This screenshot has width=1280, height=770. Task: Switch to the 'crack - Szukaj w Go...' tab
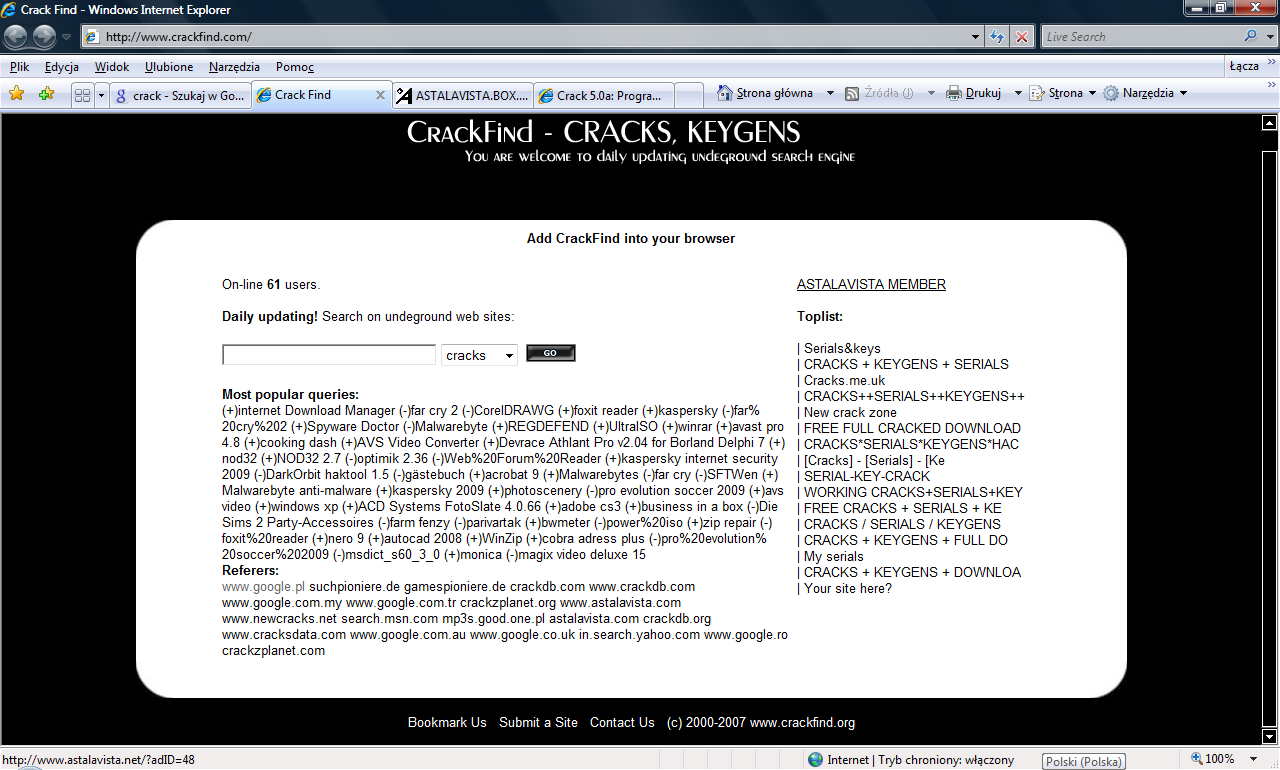coord(180,96)
